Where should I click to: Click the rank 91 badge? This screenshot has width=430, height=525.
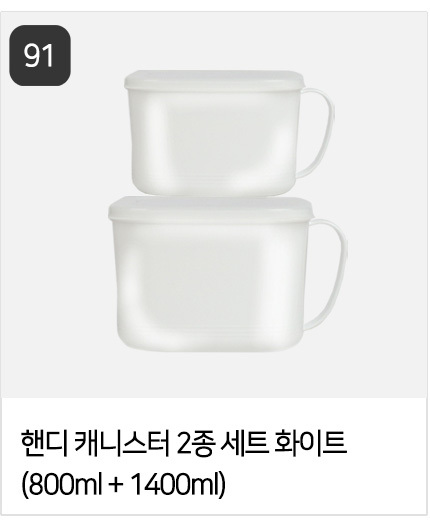(40, 55)
